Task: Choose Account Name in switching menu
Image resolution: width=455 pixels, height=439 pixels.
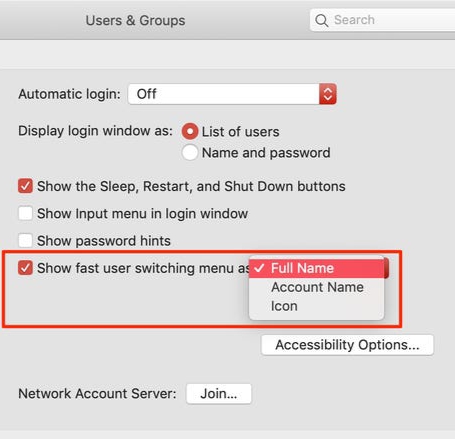Action: [x=317, y=287]
